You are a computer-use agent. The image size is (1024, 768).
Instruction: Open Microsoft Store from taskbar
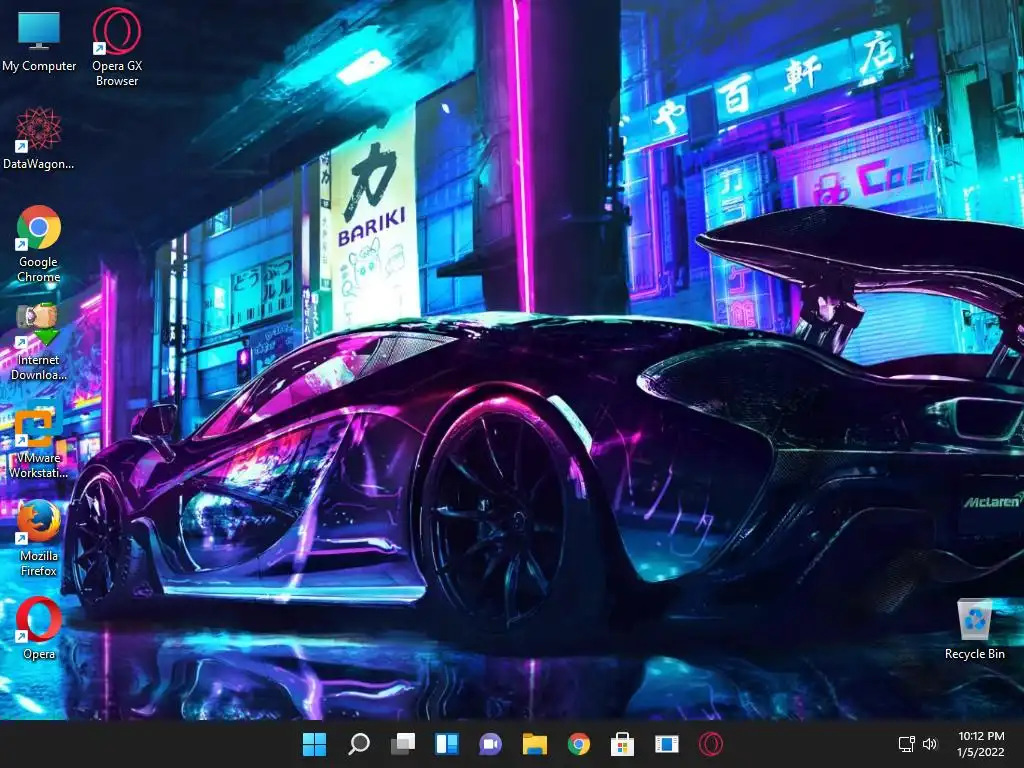pos(622,744)
